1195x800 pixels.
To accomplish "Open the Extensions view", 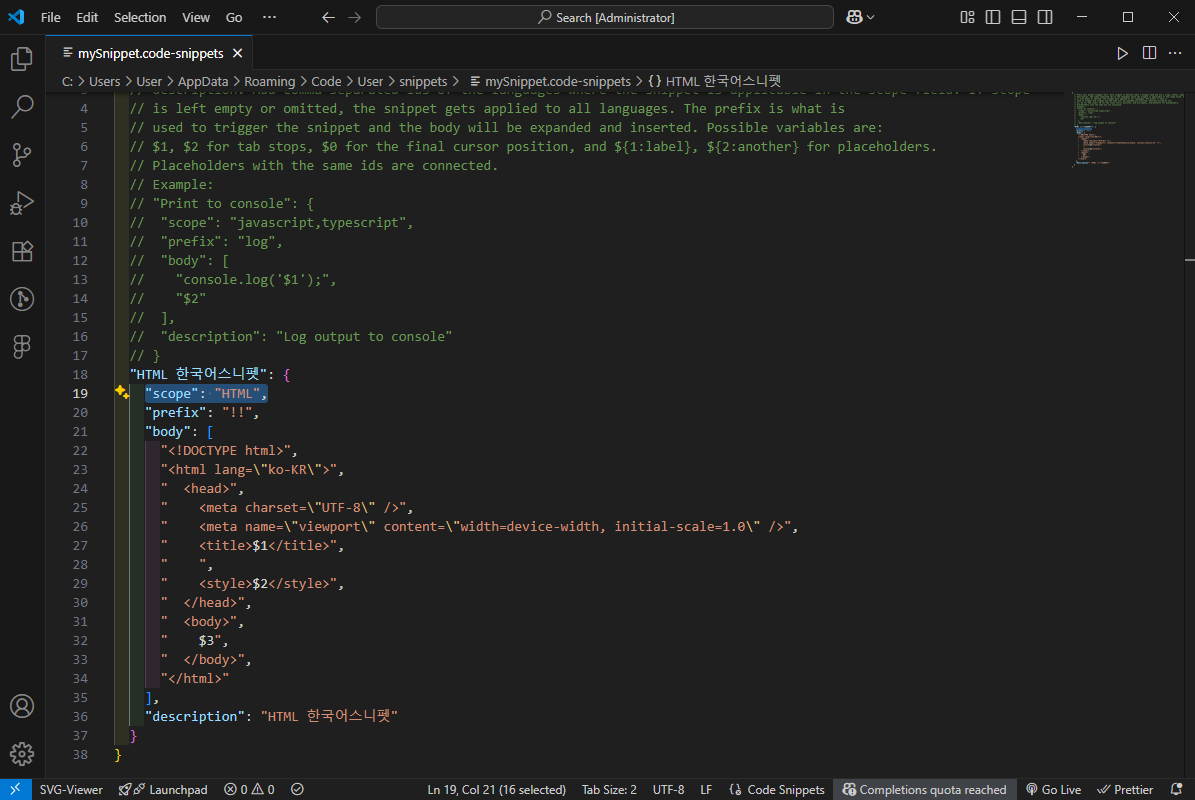I will pos(22,251).
